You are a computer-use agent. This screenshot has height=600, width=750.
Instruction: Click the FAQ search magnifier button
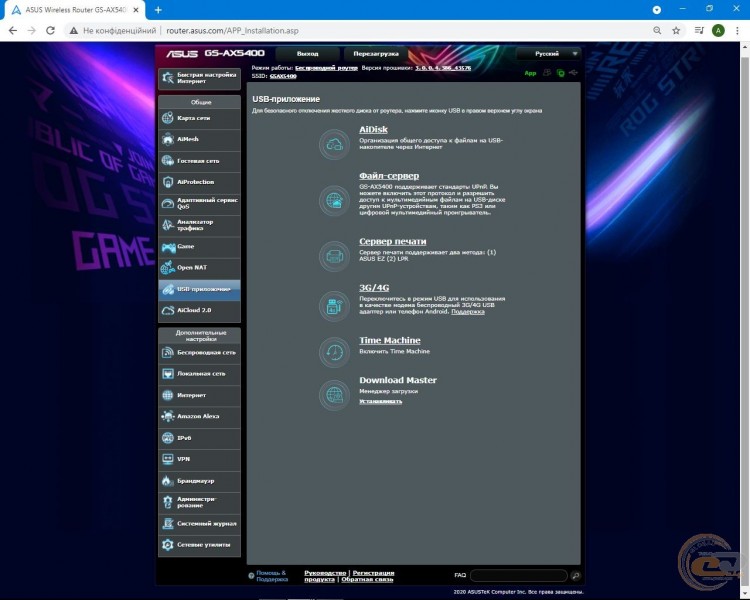point(575,576)
